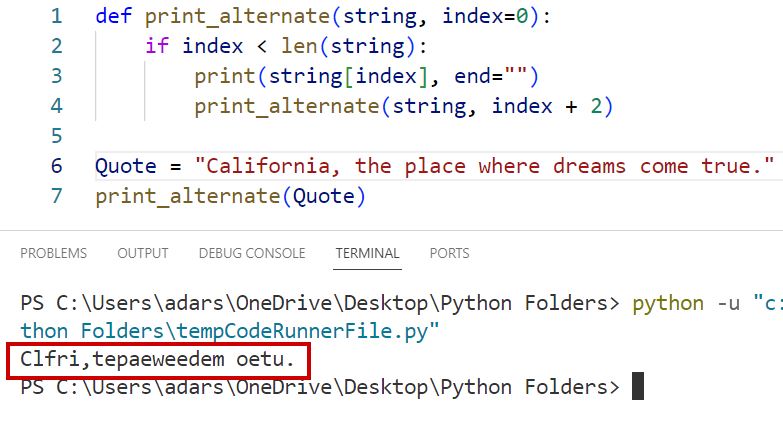Switch to the PORTS tab

(x=449, y=253)
